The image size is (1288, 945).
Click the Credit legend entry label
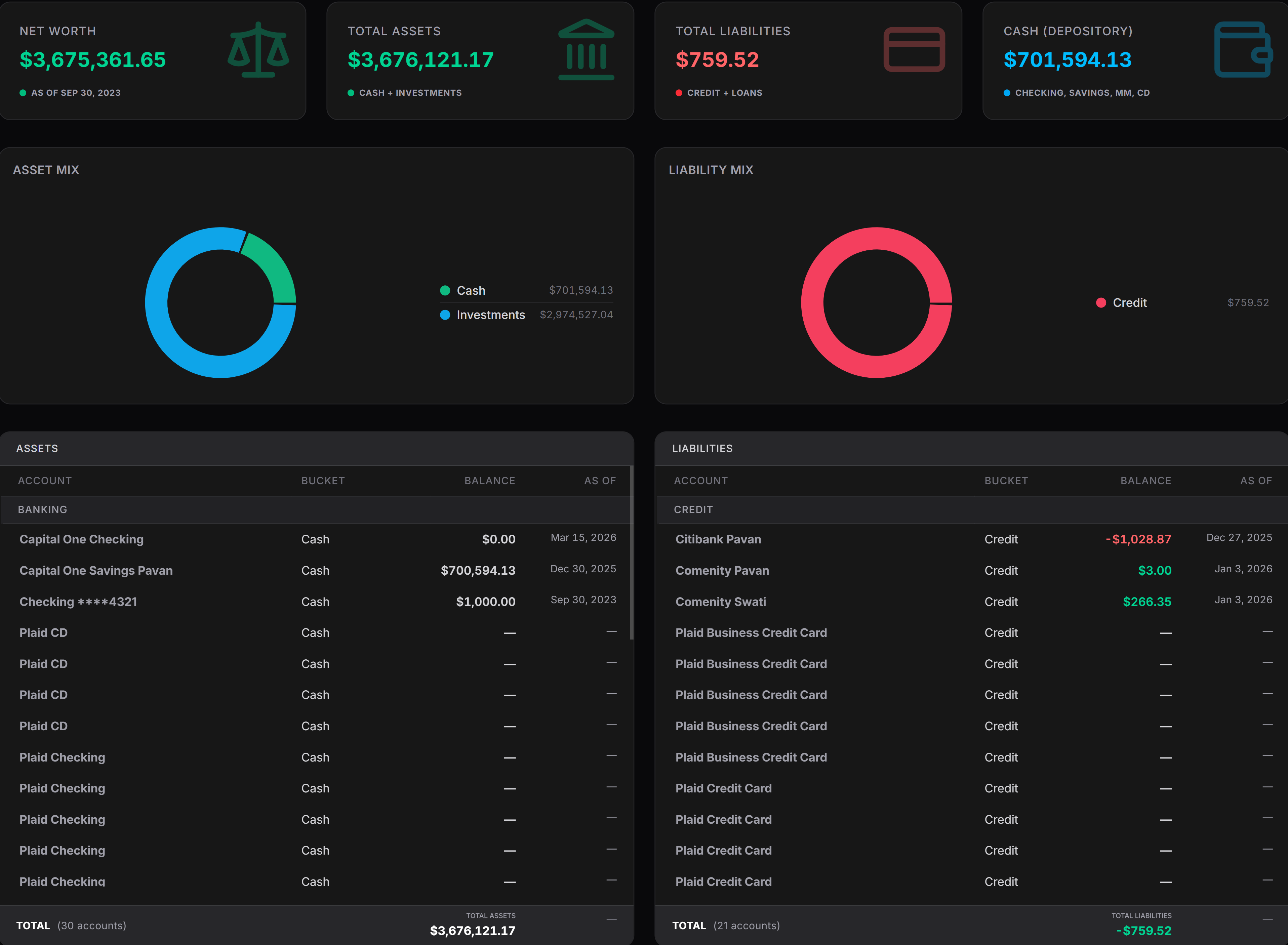tap(1129, 302)
